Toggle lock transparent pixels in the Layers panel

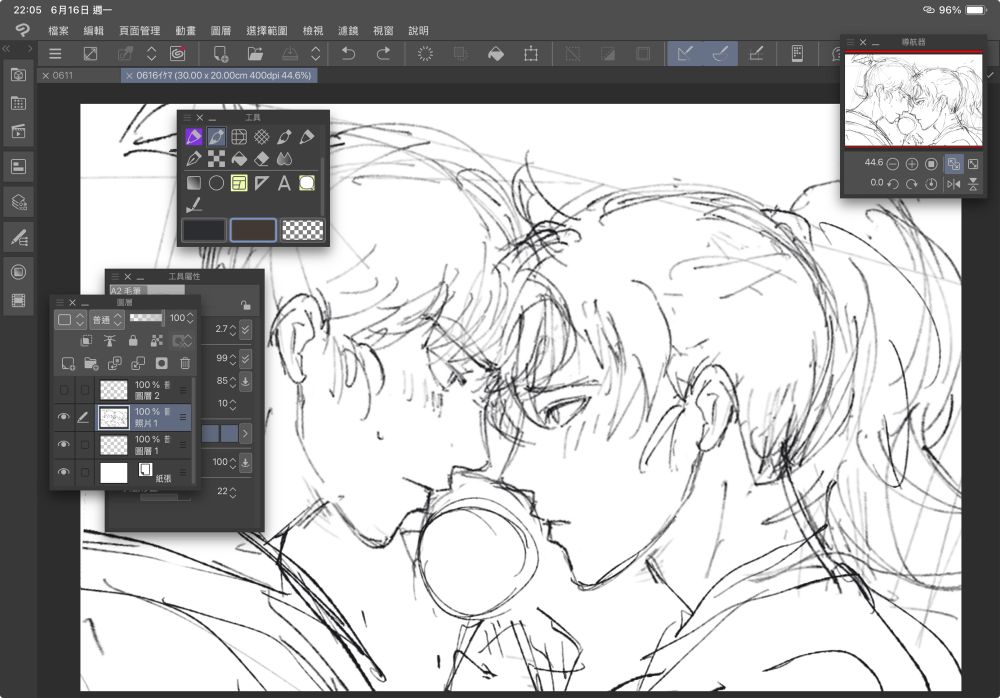tap(156, 341)
